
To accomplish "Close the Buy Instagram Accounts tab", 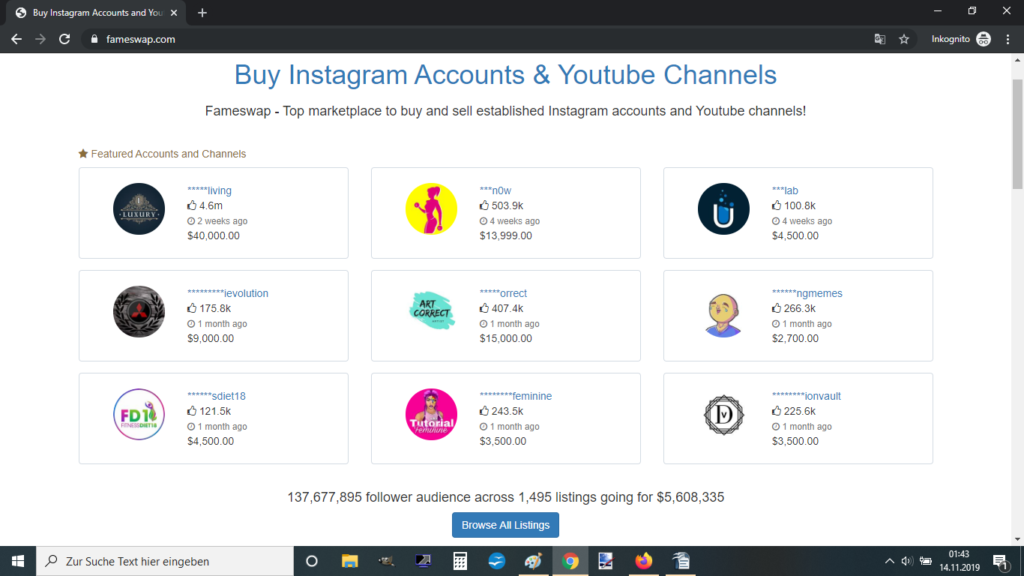I will pos(174,12).
